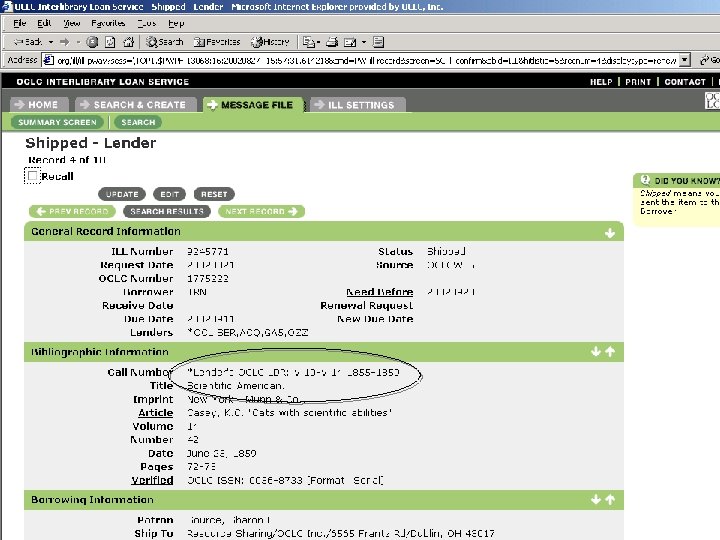Open the File menu
The image size is (720, 540).
click(19, 23)
